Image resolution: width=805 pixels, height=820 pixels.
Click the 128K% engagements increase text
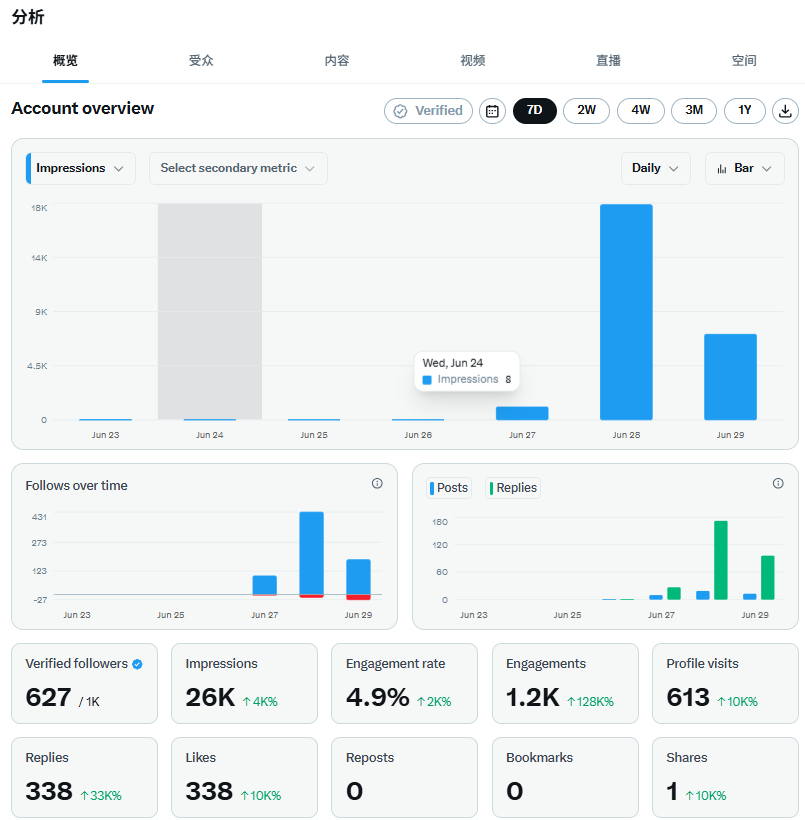point(591,702)
